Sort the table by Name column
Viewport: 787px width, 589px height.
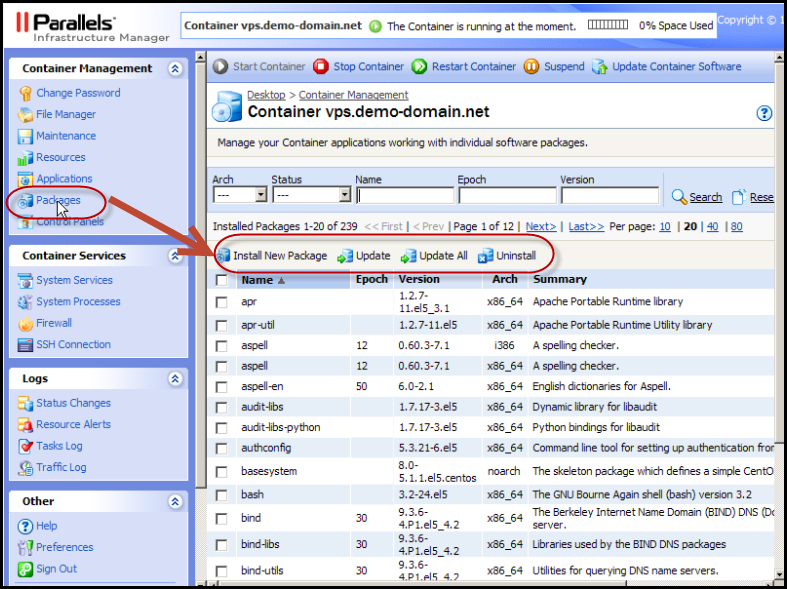point(257,280)
